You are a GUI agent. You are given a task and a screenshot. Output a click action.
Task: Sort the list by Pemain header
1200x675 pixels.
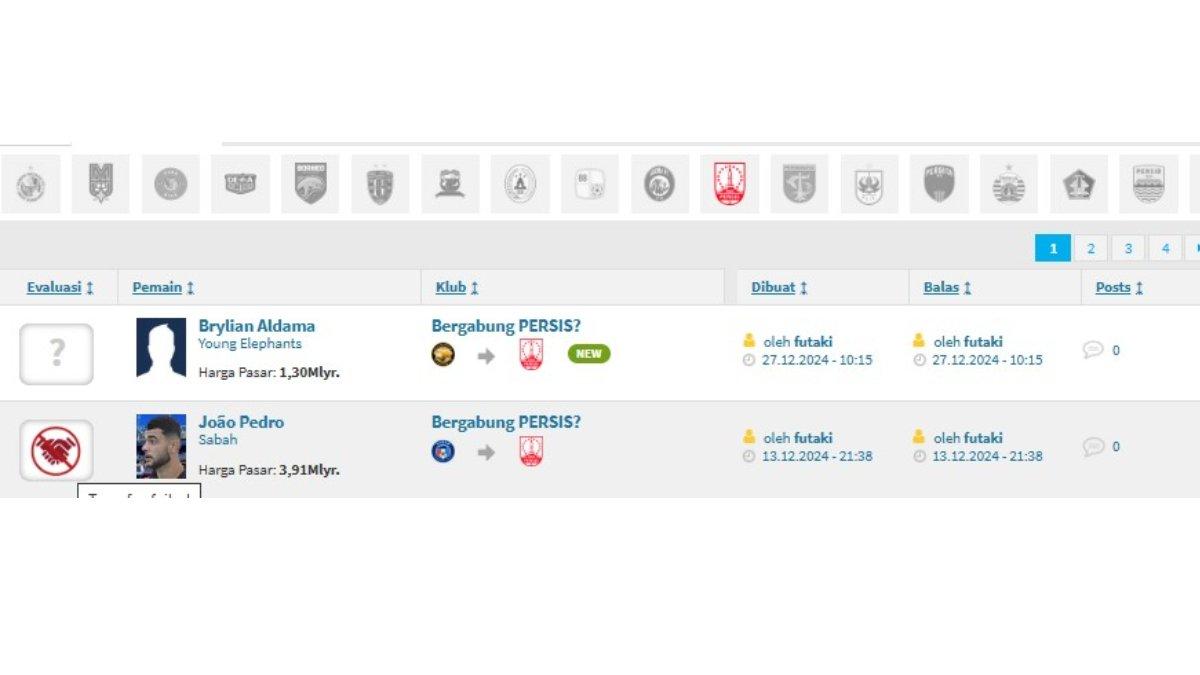(163, 288)
